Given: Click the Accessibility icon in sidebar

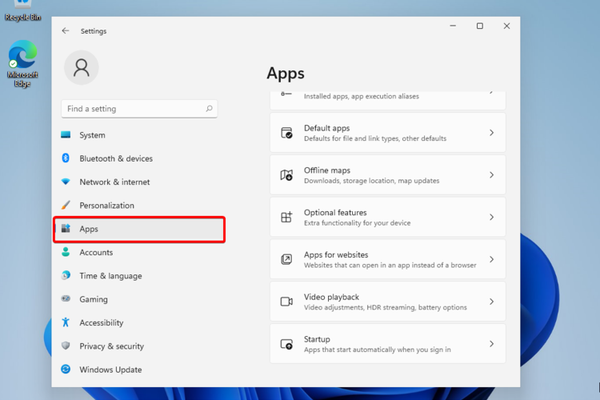Looking at the screenshot, I should (66, 323).
